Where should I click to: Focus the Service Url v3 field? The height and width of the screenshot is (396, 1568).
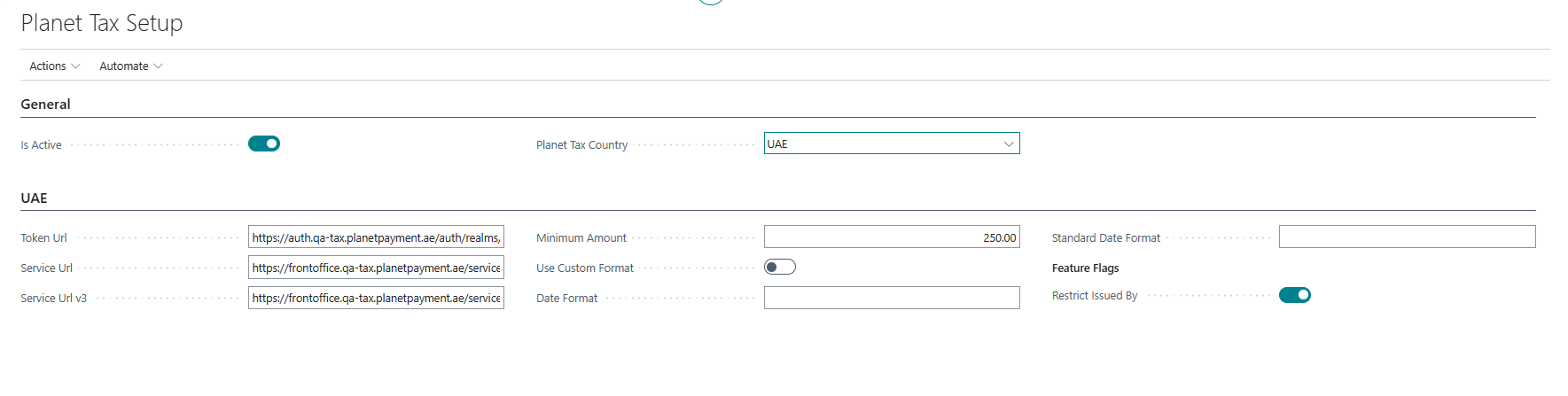(x=376, y=298)
